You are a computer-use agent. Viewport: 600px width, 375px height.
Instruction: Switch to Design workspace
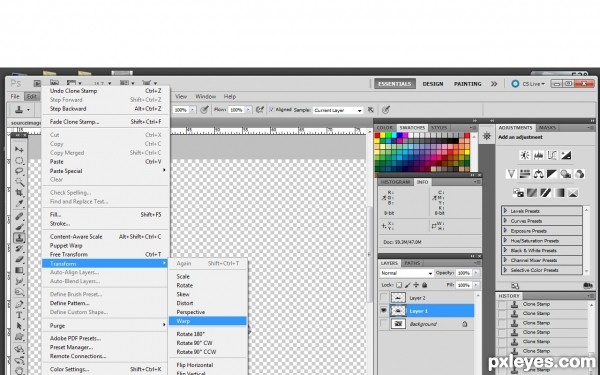[x=433, y=84]
